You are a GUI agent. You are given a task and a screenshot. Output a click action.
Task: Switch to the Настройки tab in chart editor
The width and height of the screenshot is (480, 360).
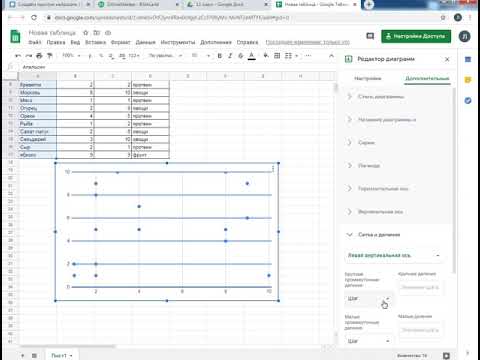368,79
